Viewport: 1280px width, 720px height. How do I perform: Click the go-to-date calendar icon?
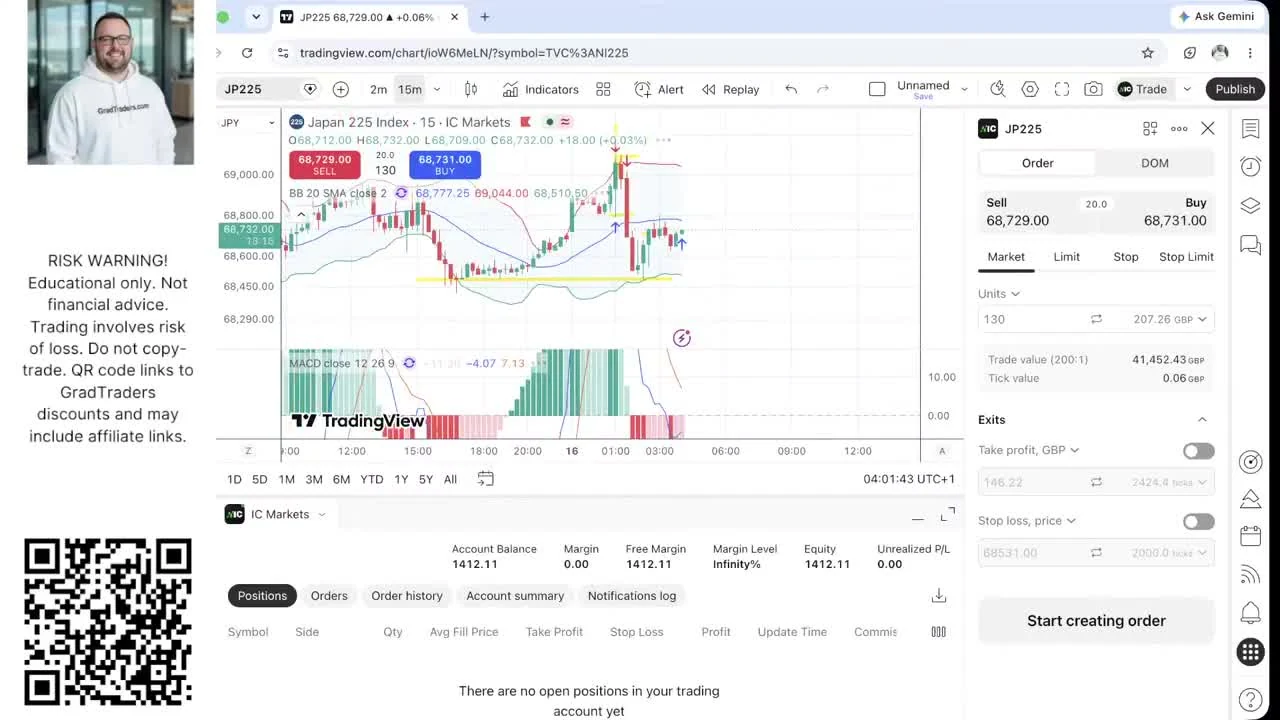pyautogui.click(x=485, y=479)
